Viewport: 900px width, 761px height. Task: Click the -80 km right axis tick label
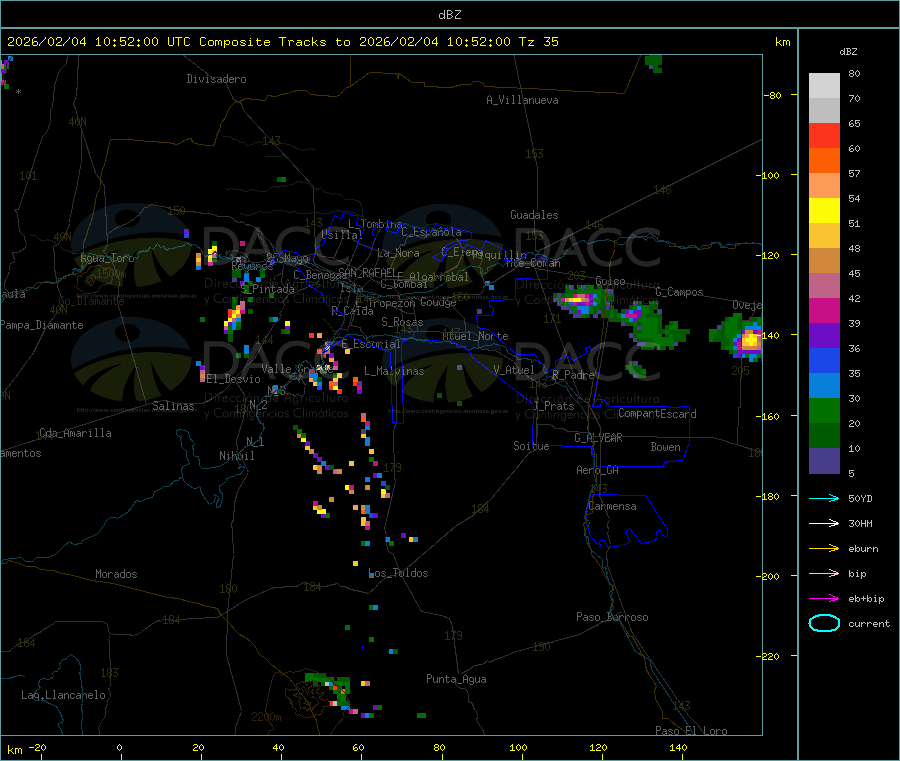773,95
